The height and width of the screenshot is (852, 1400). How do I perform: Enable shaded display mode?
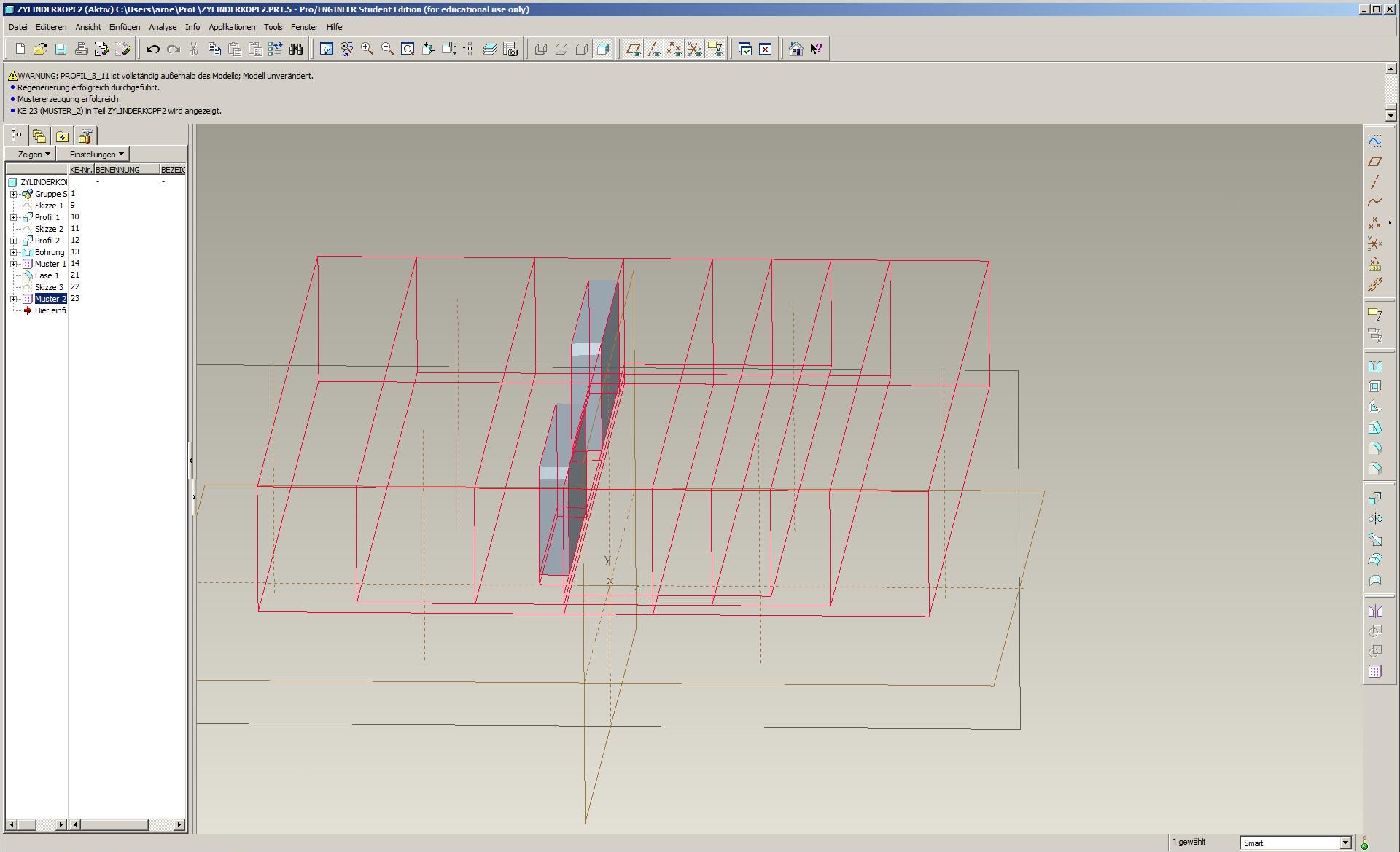603,49
